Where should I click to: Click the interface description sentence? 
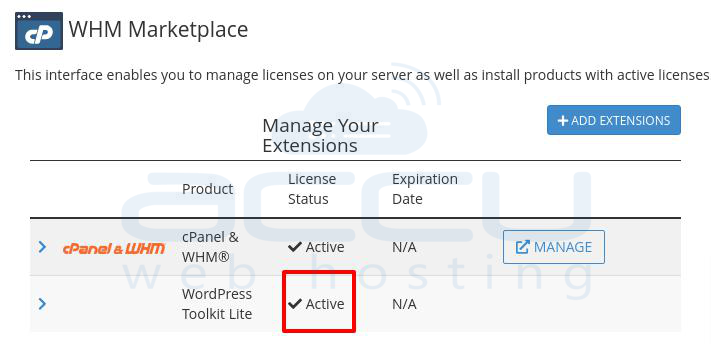(x=362, y=75)
